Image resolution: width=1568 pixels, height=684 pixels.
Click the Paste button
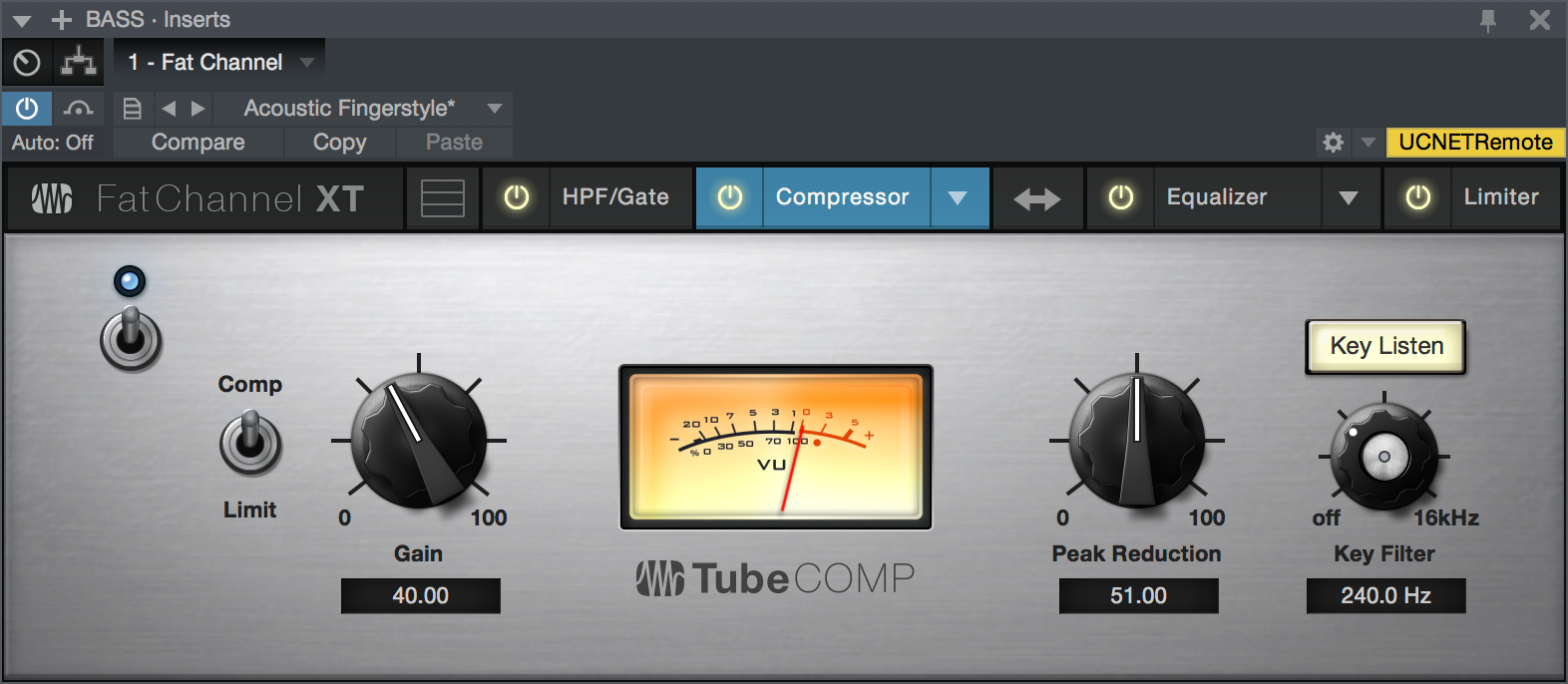(x=455, y=143)
